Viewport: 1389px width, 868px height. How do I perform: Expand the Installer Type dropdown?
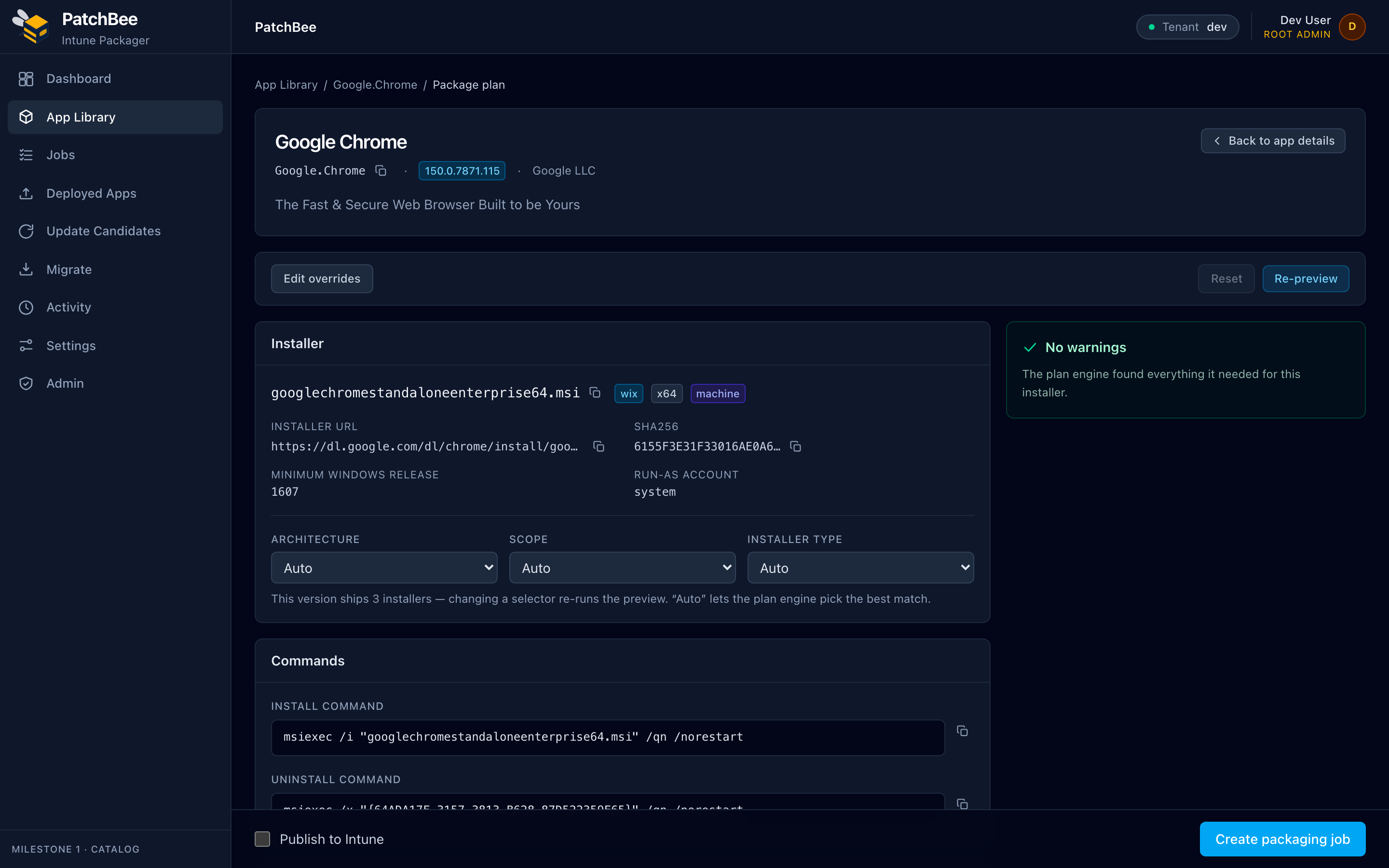pyautogui.click(x=860, y=568)
